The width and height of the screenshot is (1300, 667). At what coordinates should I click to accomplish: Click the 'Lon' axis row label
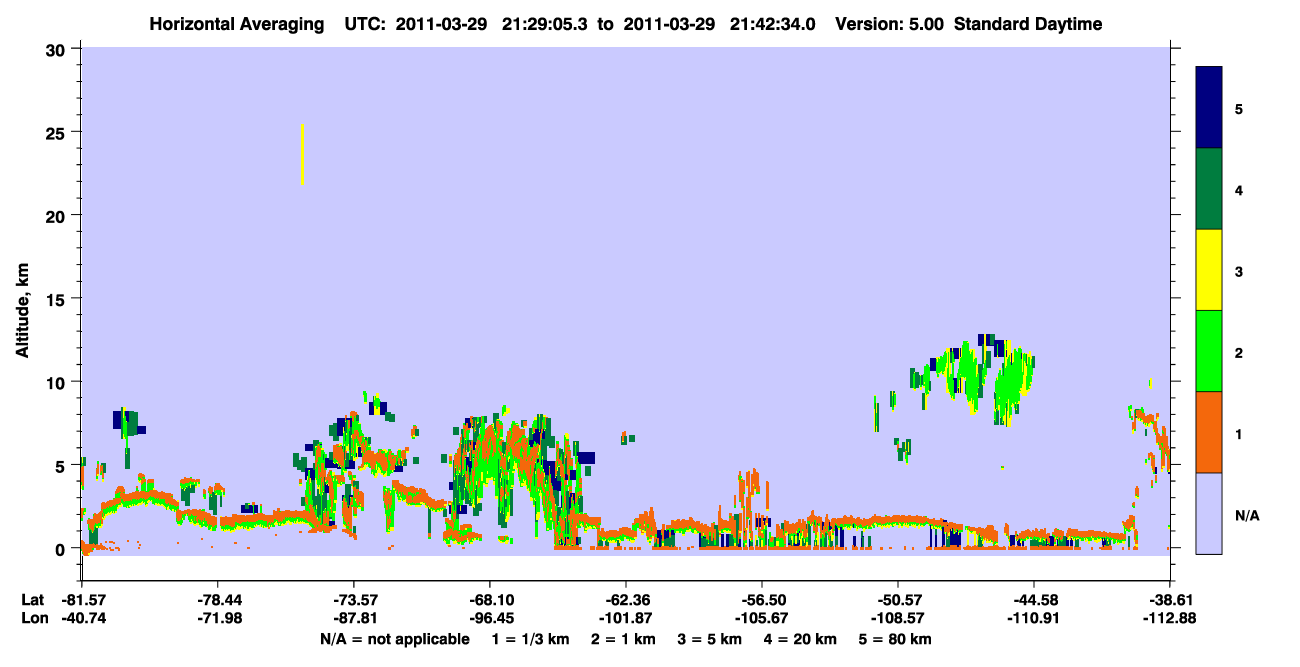coord(34,618)
